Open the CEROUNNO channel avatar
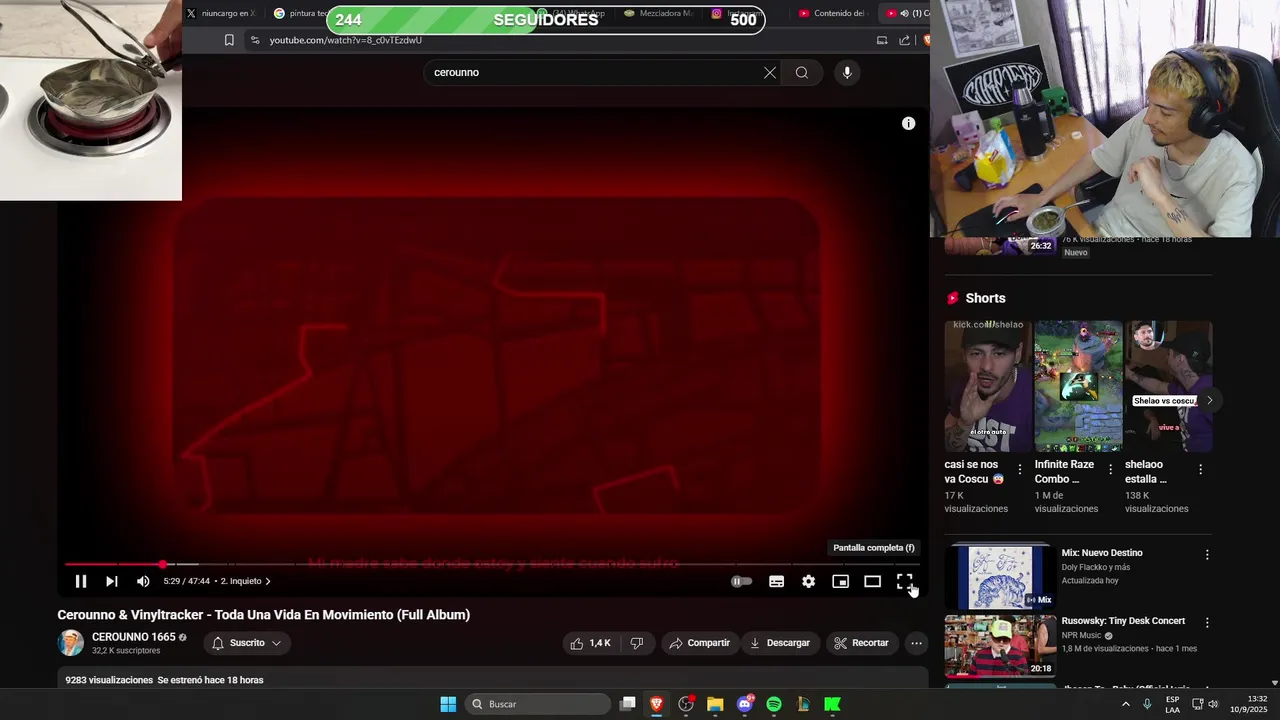 click(x=71, y=643)
